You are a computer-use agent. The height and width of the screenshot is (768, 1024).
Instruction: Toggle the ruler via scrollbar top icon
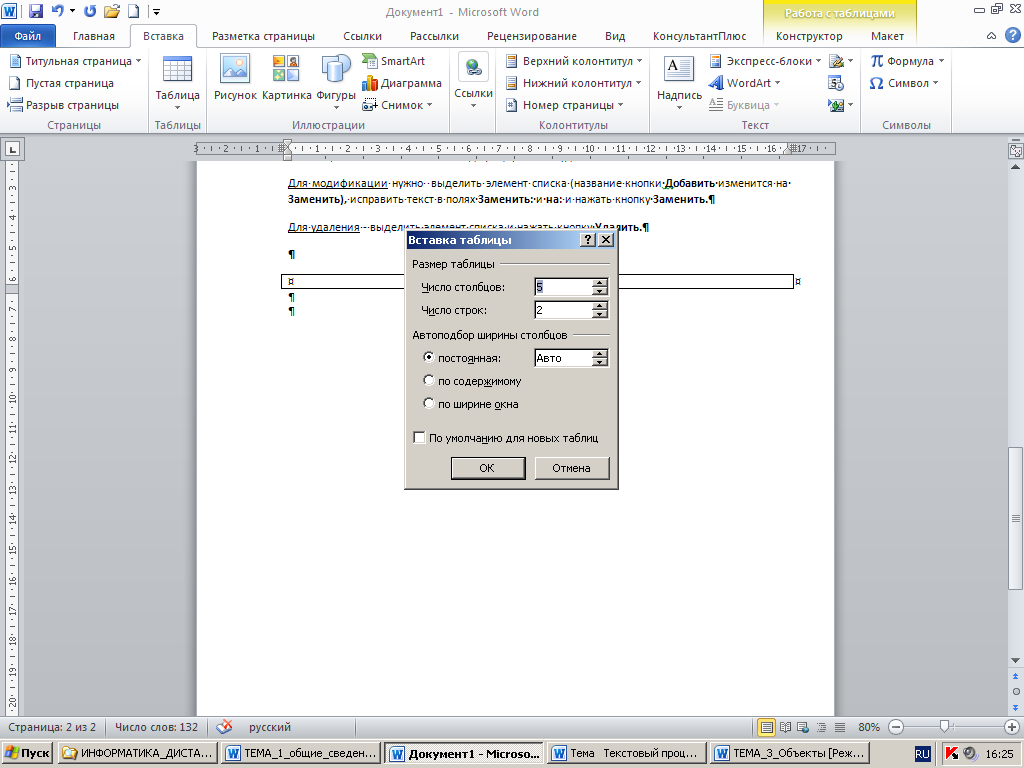[1015, 151]
